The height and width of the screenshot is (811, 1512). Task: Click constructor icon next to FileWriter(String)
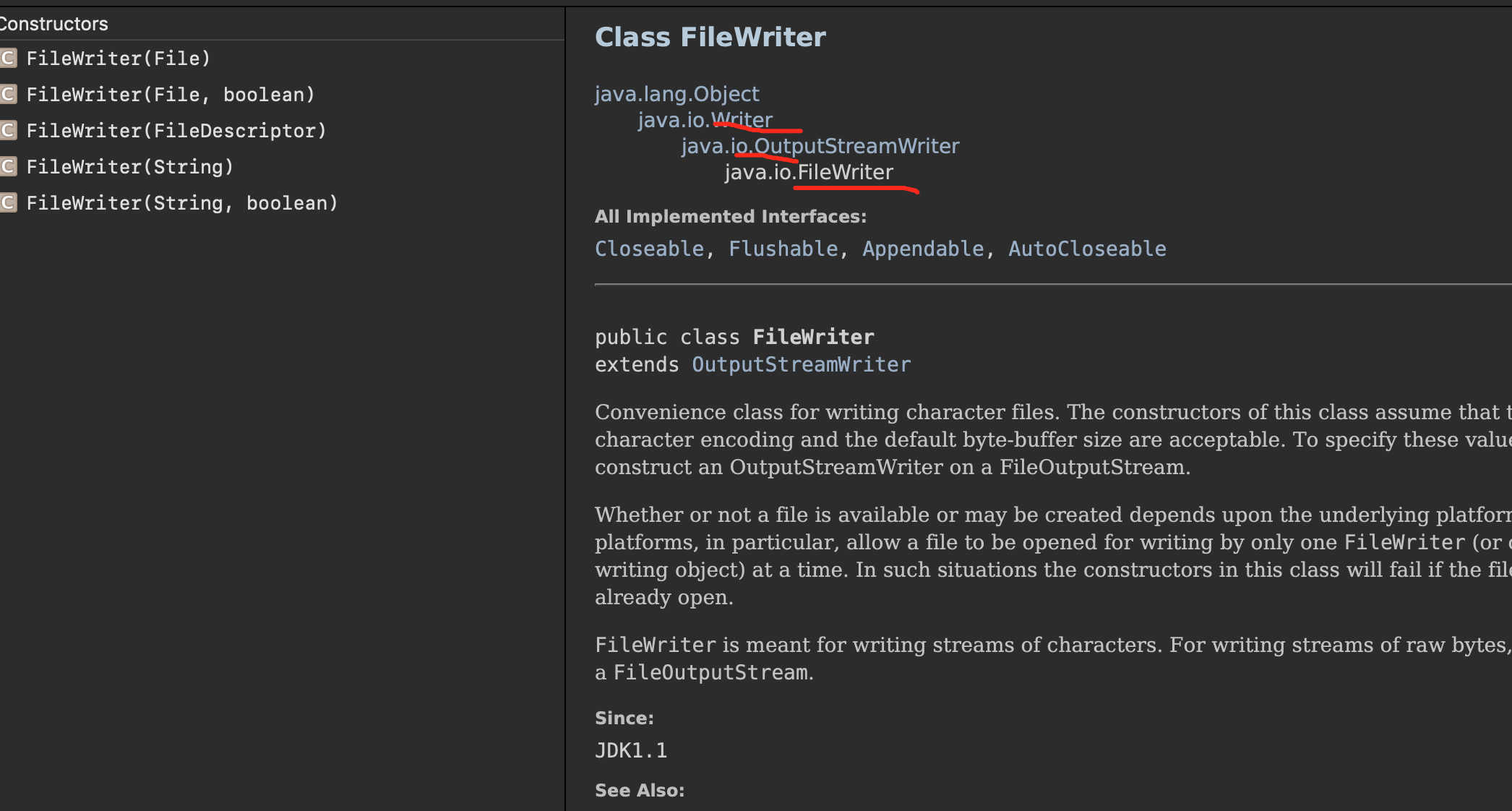pos(8,167)
